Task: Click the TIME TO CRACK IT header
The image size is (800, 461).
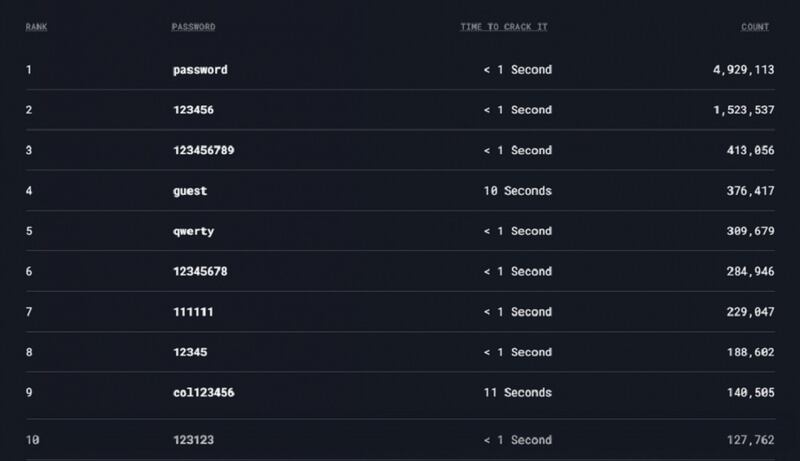Action: coord(503,27)
